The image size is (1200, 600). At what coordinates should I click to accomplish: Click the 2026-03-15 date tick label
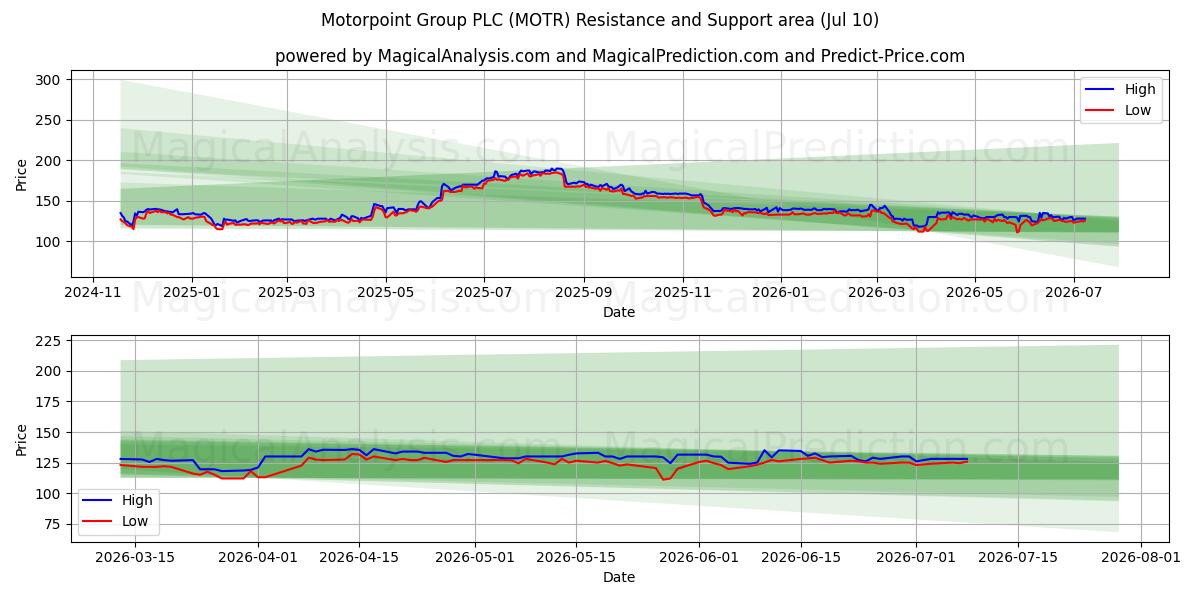click(x=136, y=557)
